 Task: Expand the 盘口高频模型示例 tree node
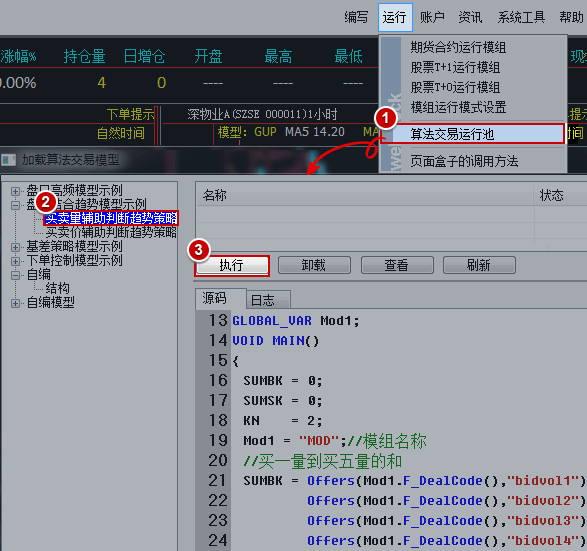coord(15,191)
